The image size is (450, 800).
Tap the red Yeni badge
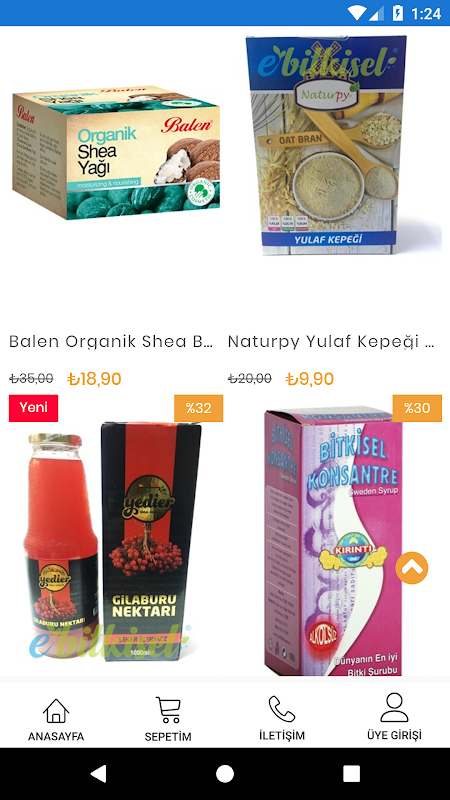pos(33,408)
